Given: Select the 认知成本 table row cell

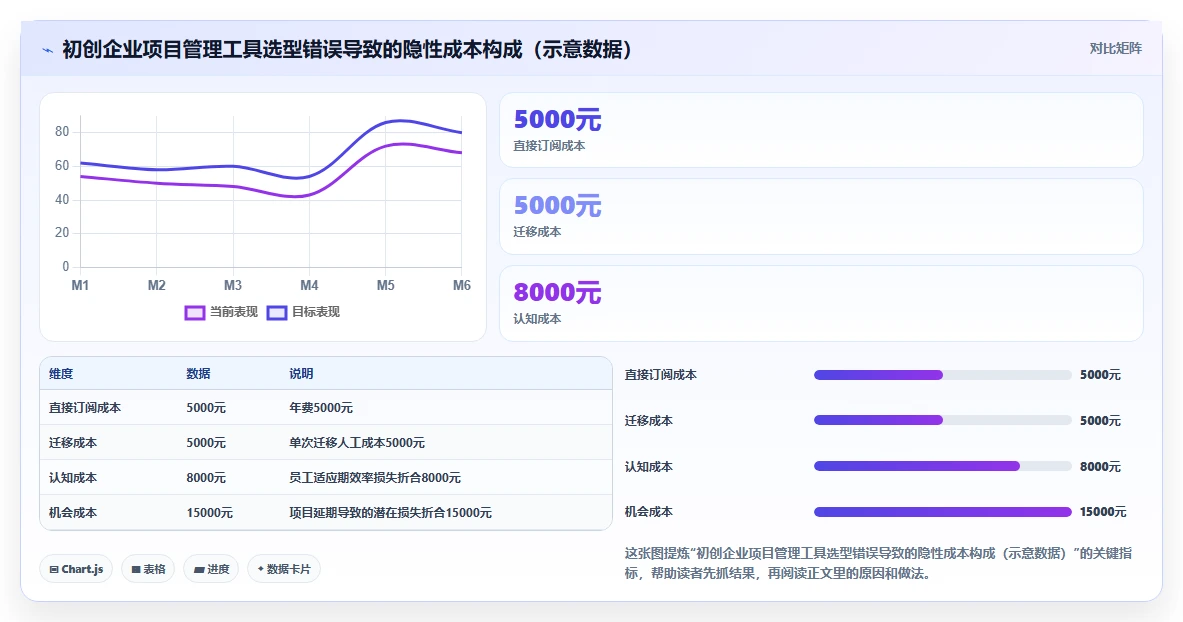Looking at the screenshot, I should (73, 478).
